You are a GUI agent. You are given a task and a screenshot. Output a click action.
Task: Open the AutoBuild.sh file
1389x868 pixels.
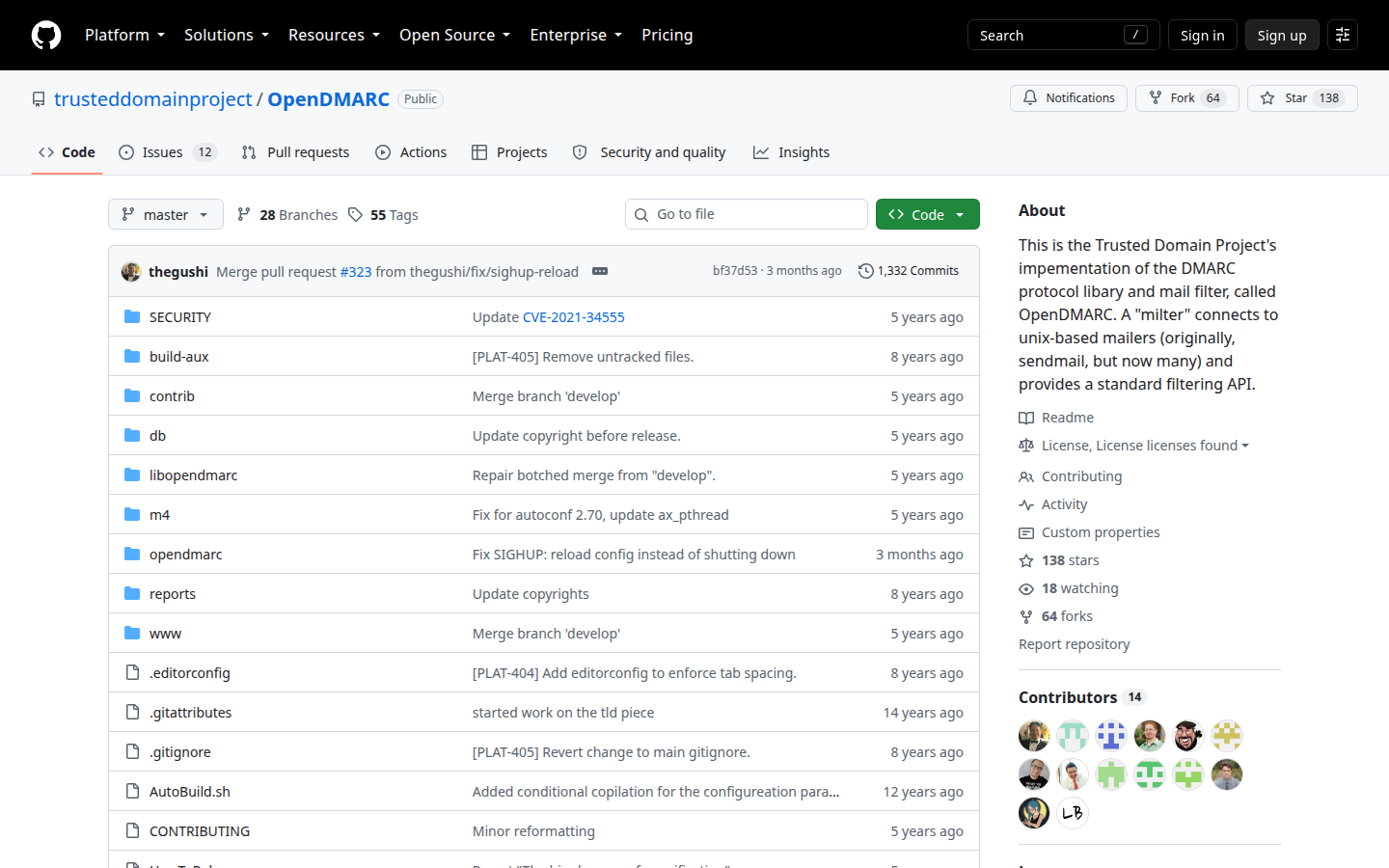(190, 792)
